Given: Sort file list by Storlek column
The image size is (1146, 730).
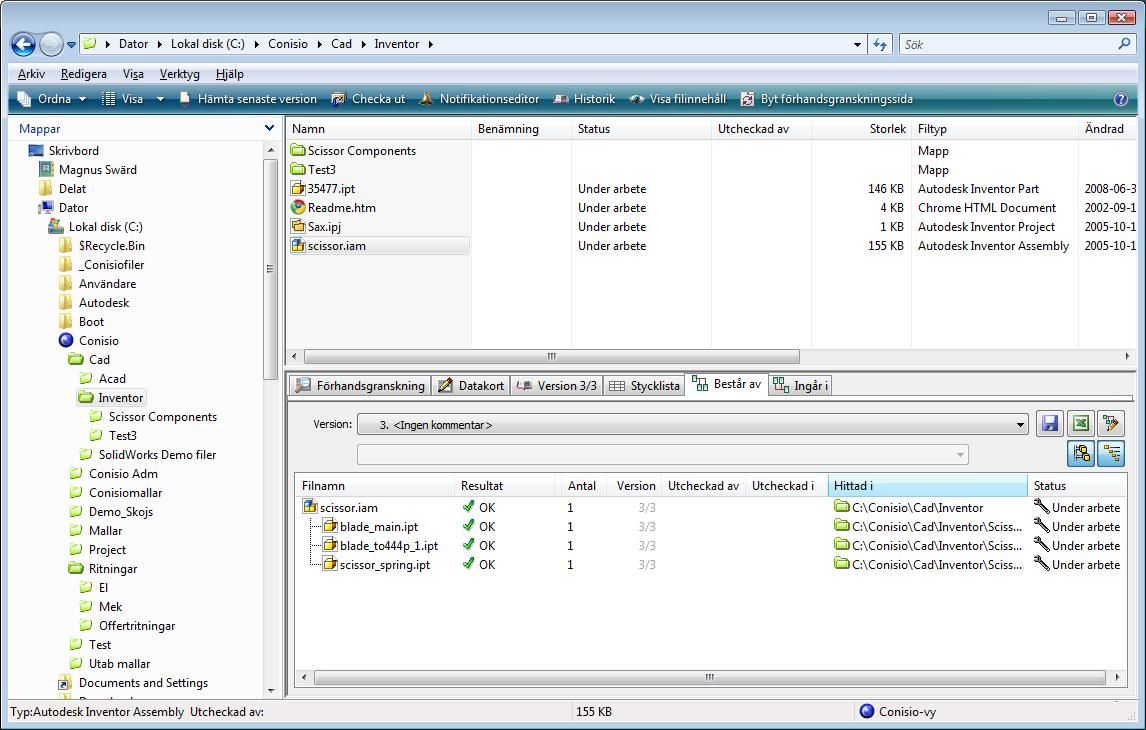Looking at the screenshot, I should (861, 129).
